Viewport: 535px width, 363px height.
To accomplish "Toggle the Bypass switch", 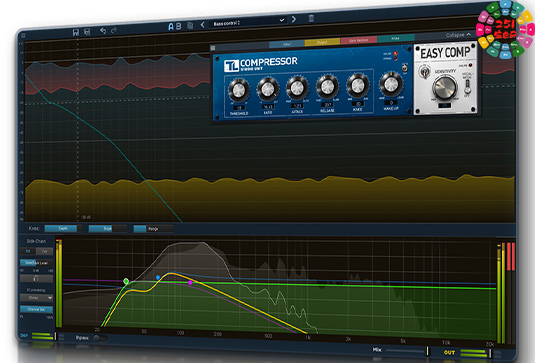I will pos(99,338).
